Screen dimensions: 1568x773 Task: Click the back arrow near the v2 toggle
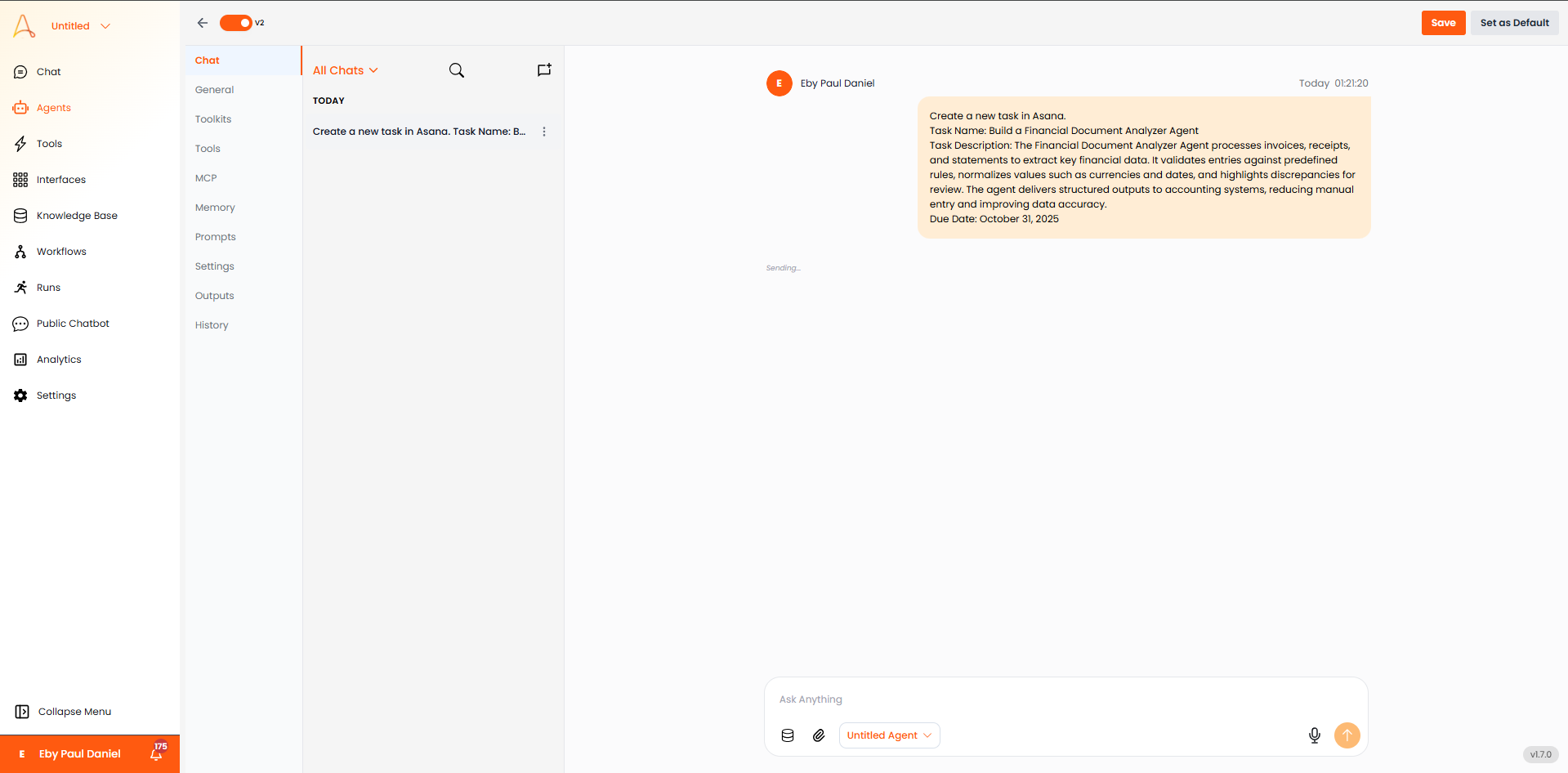202,23
